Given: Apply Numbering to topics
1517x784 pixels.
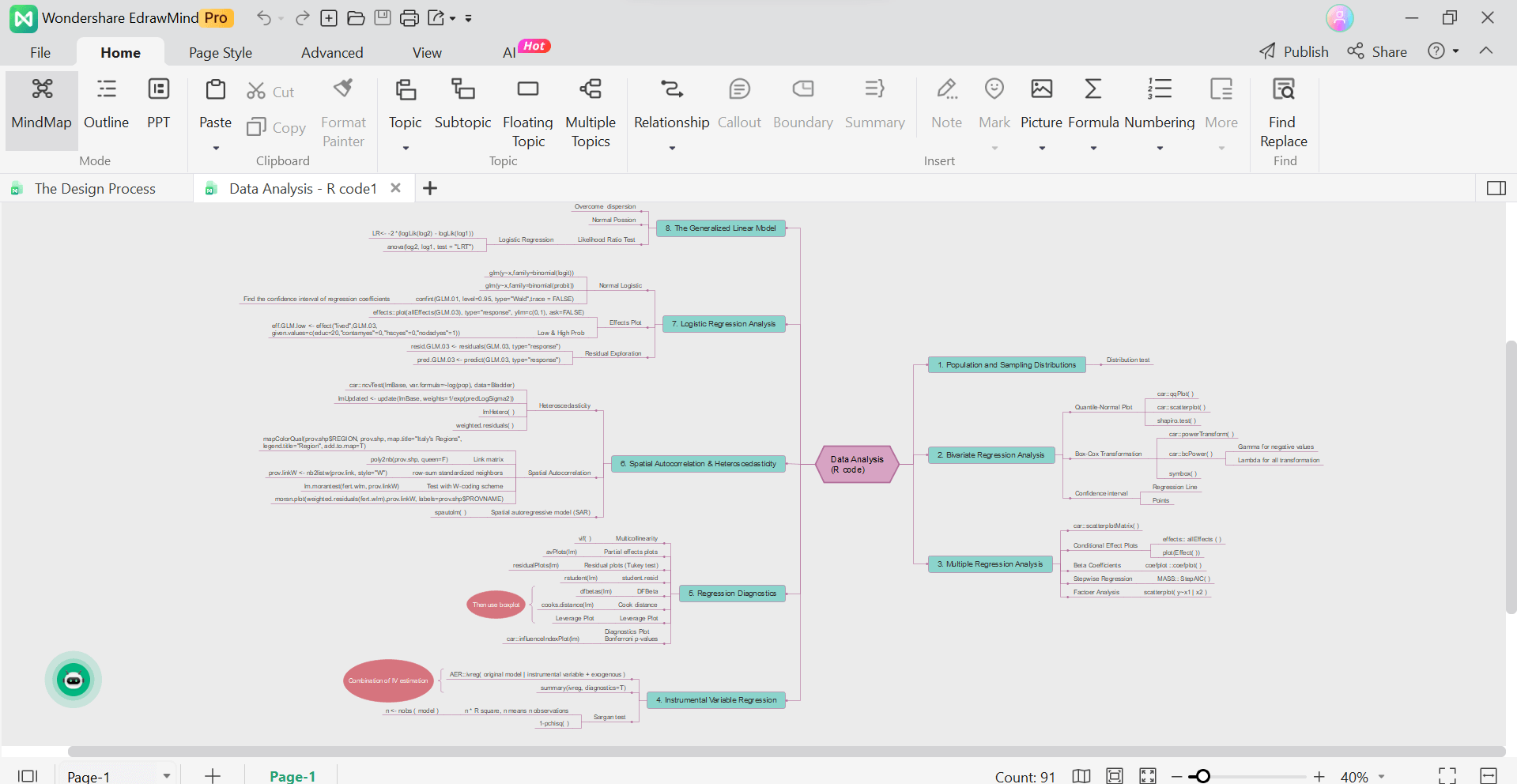Looking at the screenshot, I should (1159, 103).
